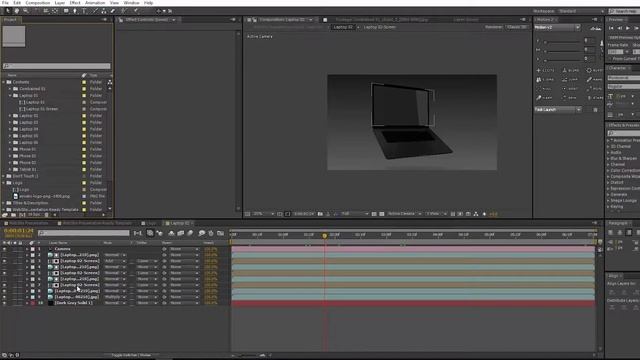Select the Selection arrow tool
This screenshot has height=360, width=640.
coord(7,11)
